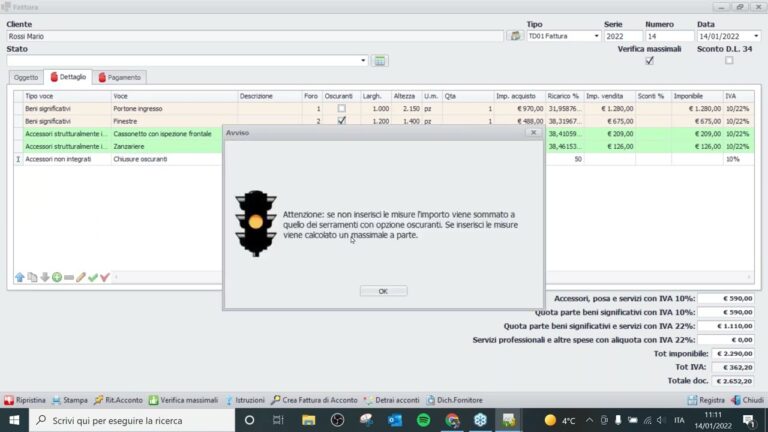Viewport: 768px width, 432px height.
Task: Check Oscuranti box for Portone ingresso
Action: click(341, 108)
